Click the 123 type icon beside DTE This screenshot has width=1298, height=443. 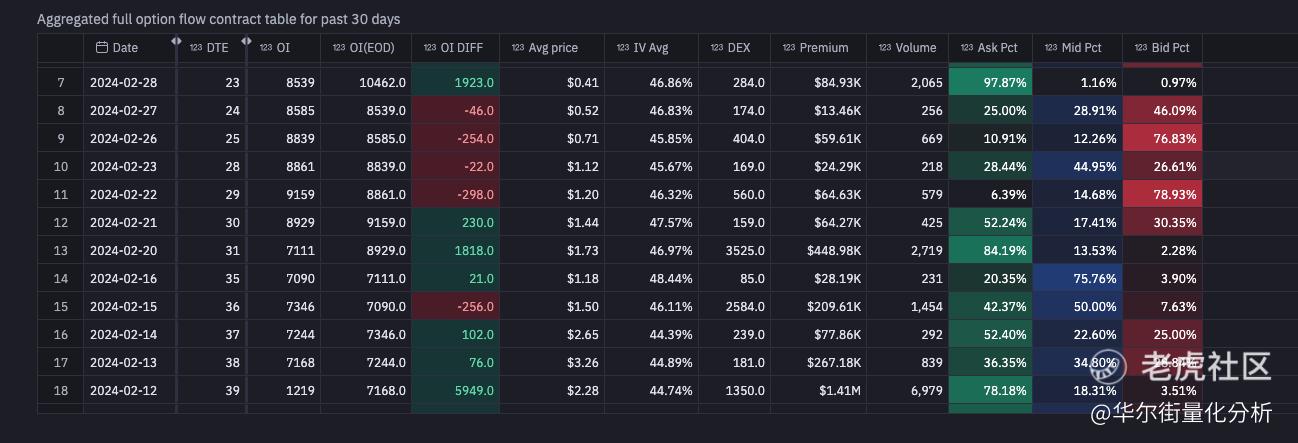pos(195,48)
